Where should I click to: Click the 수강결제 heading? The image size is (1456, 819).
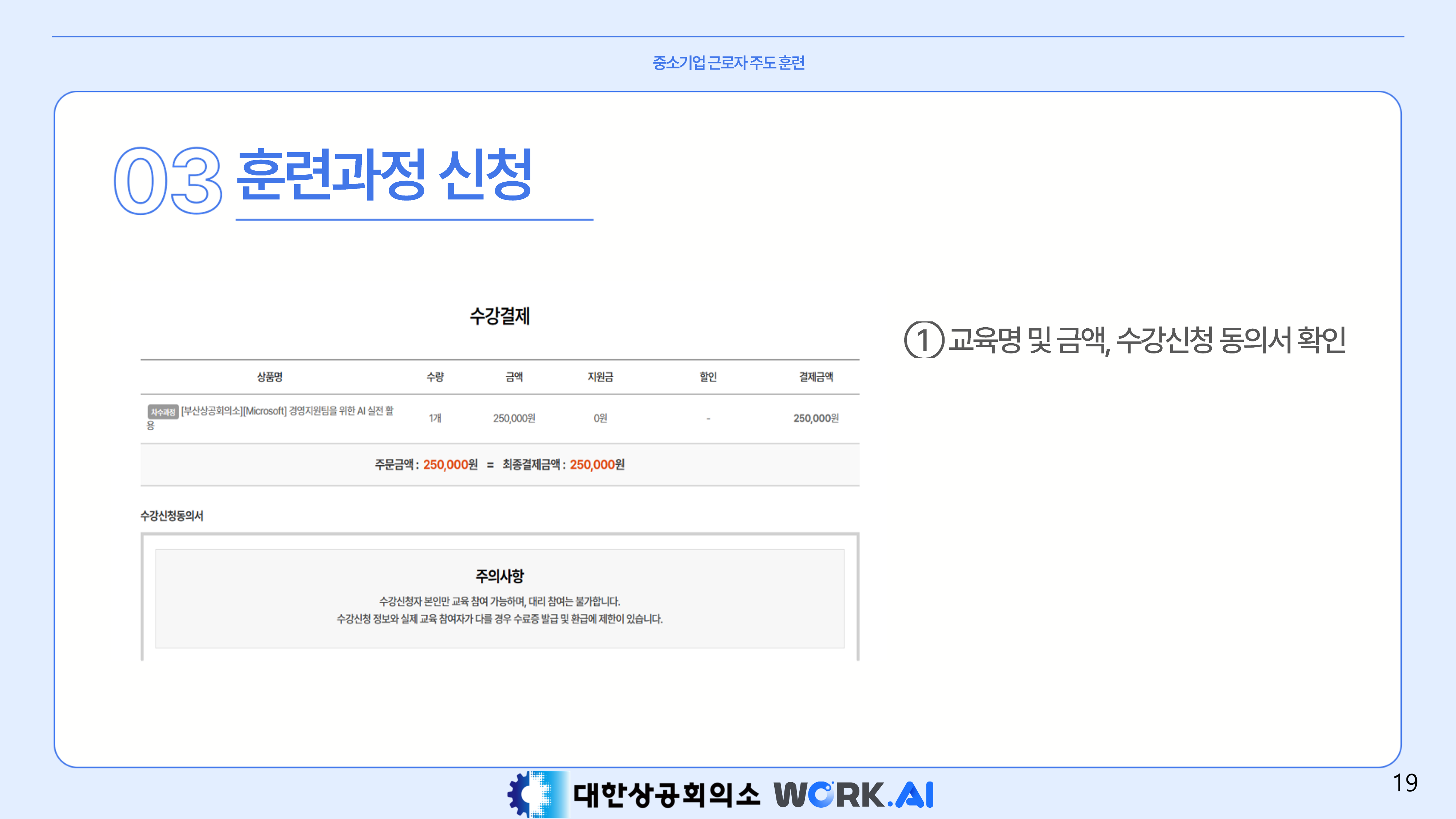pyautogui.click(x=500, y=316)
